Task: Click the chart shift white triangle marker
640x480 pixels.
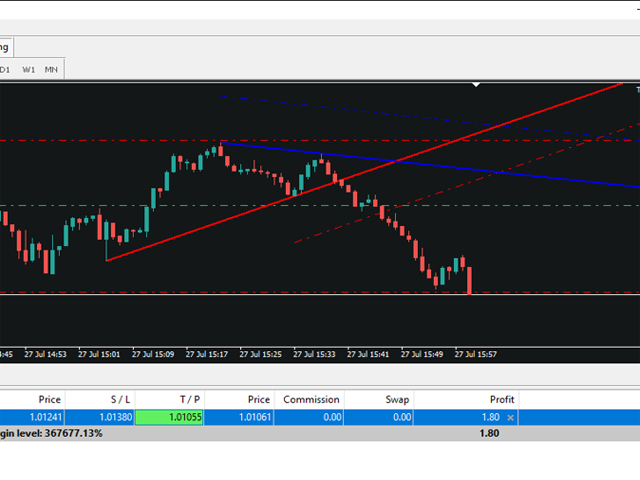Action: [x=476, y=85]
